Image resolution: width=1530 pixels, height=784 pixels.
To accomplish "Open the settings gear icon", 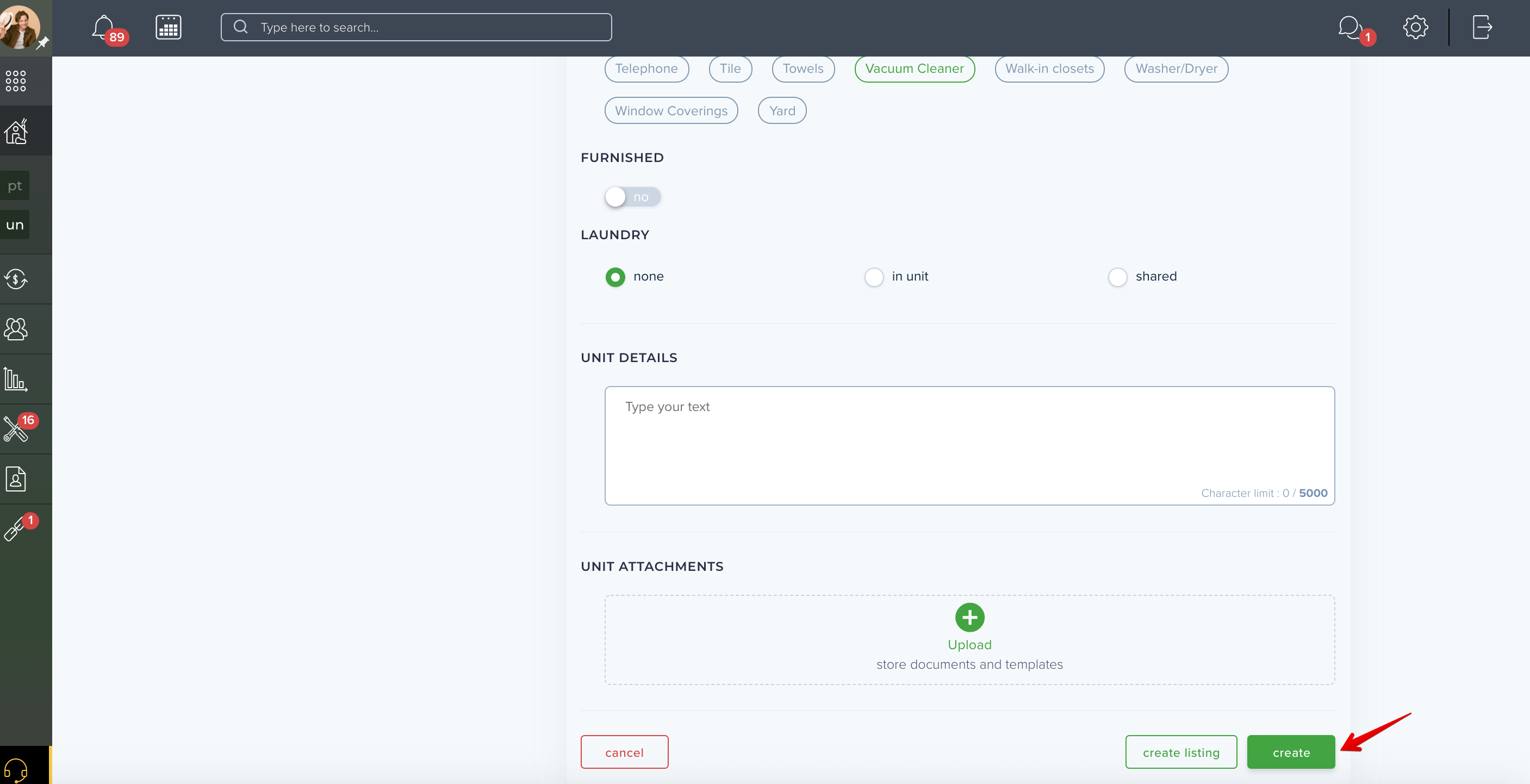I will 1415,27.
